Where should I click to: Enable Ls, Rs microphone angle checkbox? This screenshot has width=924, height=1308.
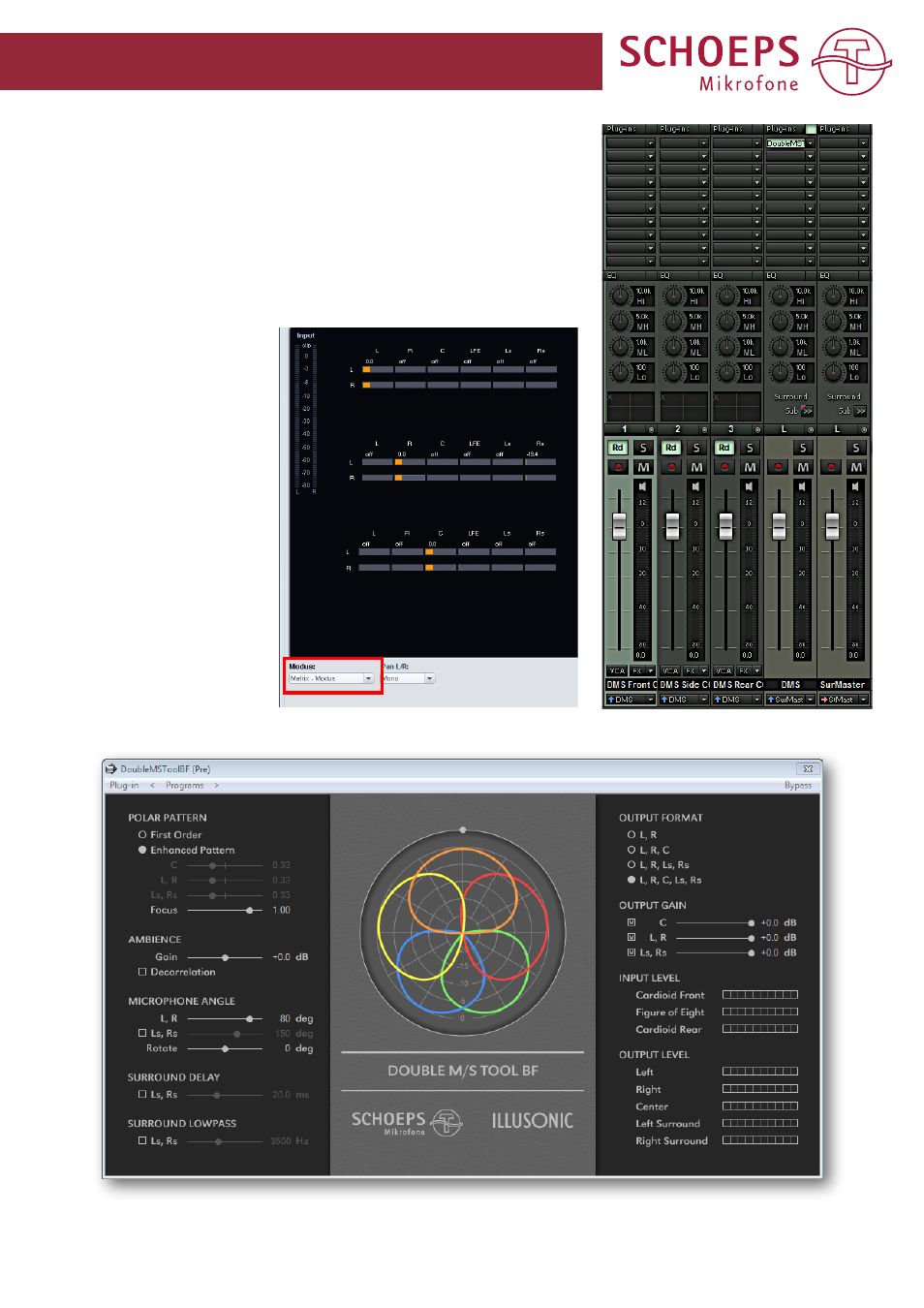(x=142, y=1034)
